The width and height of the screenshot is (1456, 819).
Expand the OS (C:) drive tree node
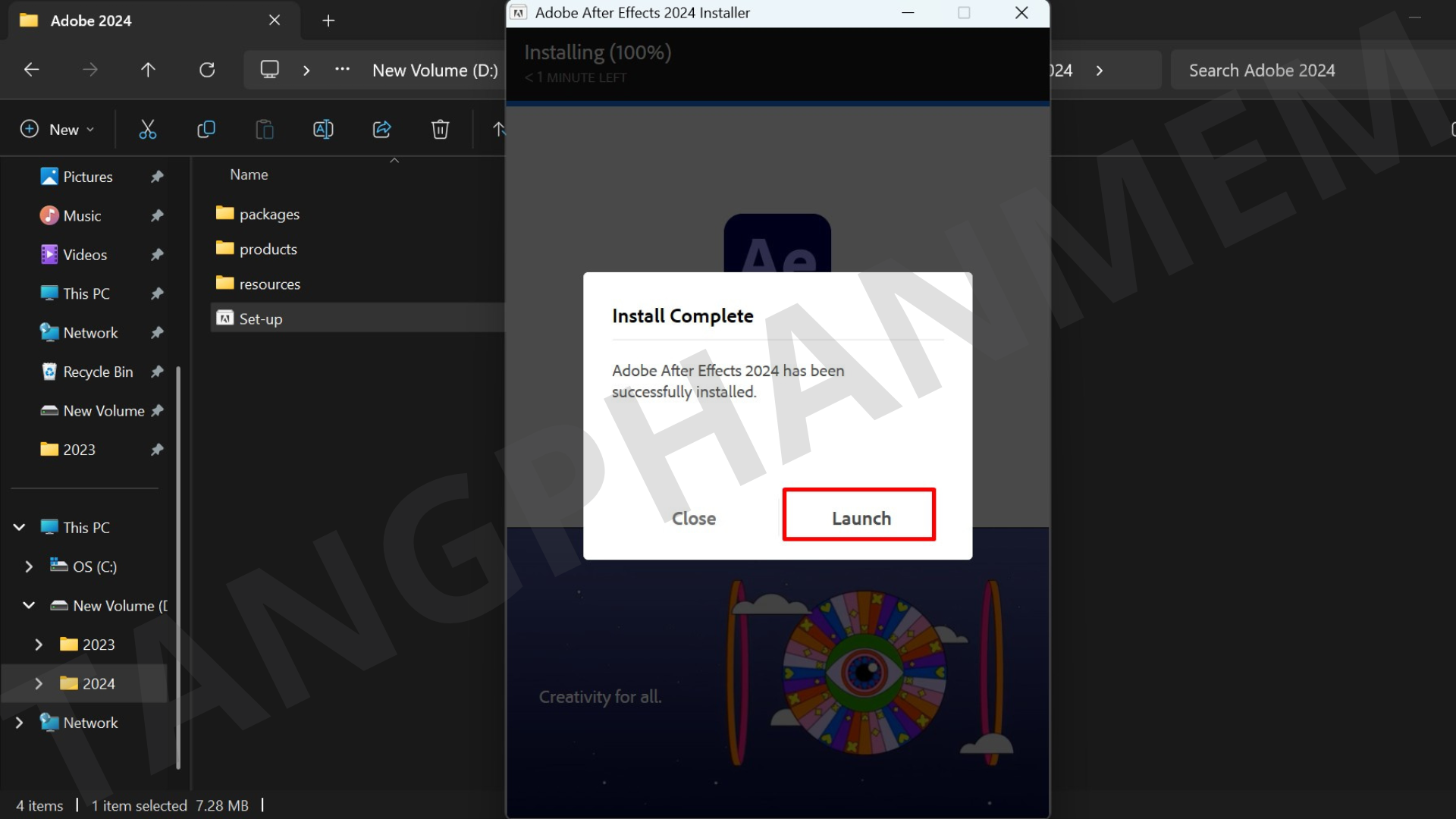coord(29,567)
